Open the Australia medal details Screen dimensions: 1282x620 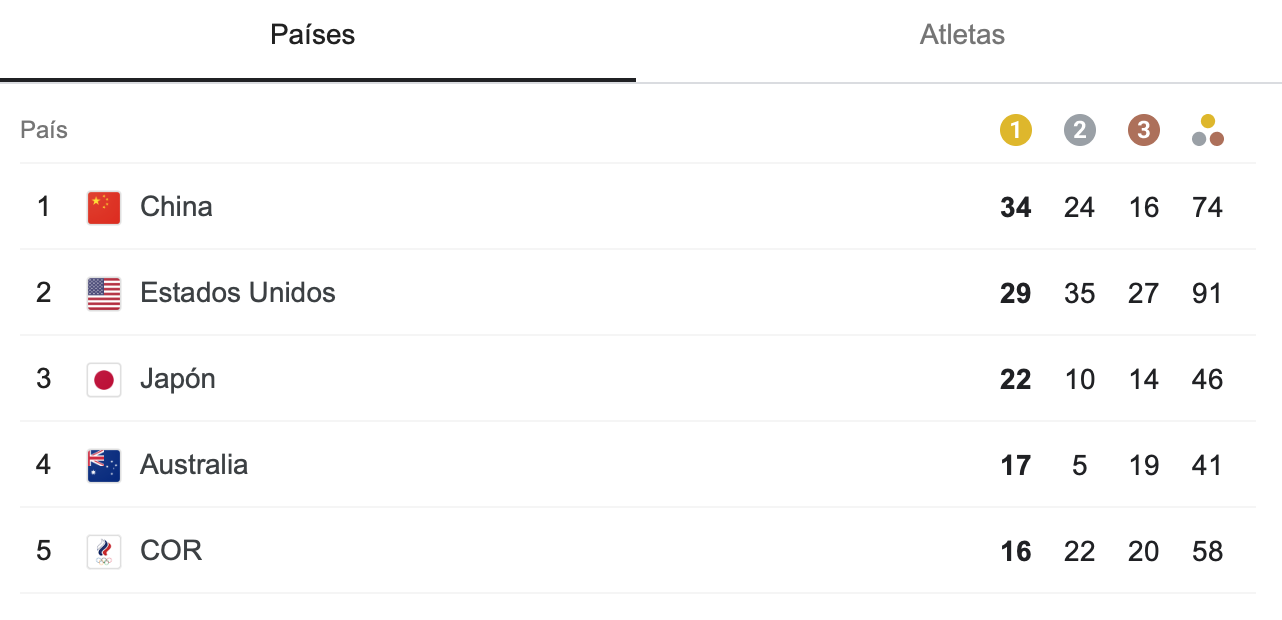click(x=638, y=465)
